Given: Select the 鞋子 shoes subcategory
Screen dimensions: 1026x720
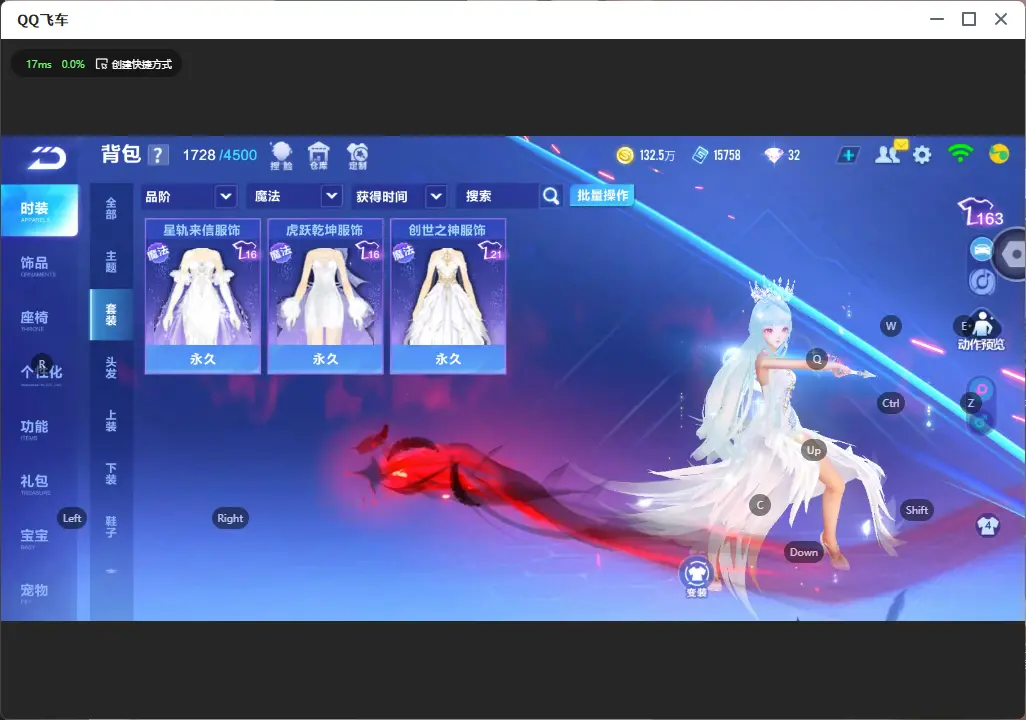Looking at the screenshot, I should (111, 527).
